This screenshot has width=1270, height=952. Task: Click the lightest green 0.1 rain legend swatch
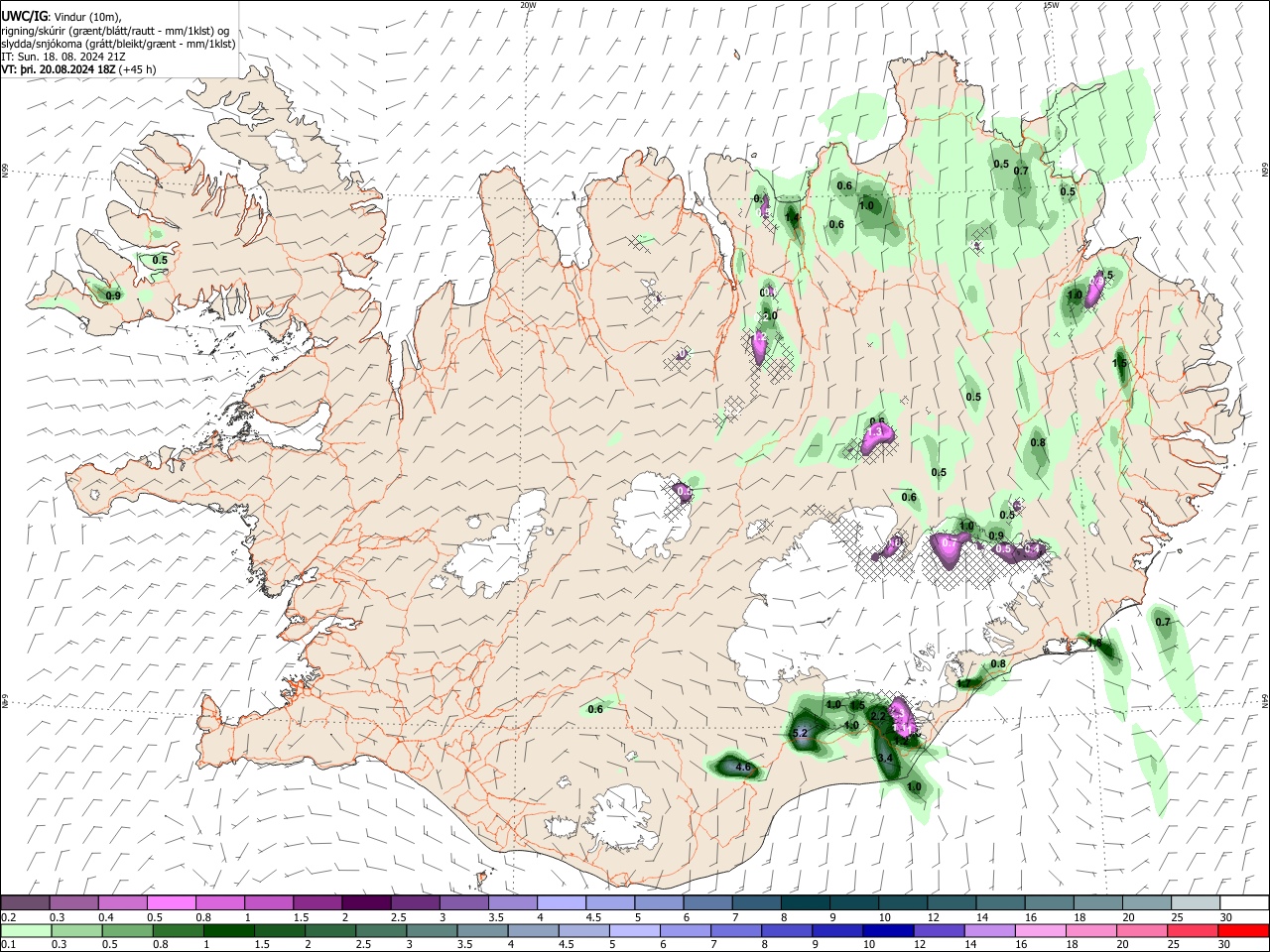(26, 930)
